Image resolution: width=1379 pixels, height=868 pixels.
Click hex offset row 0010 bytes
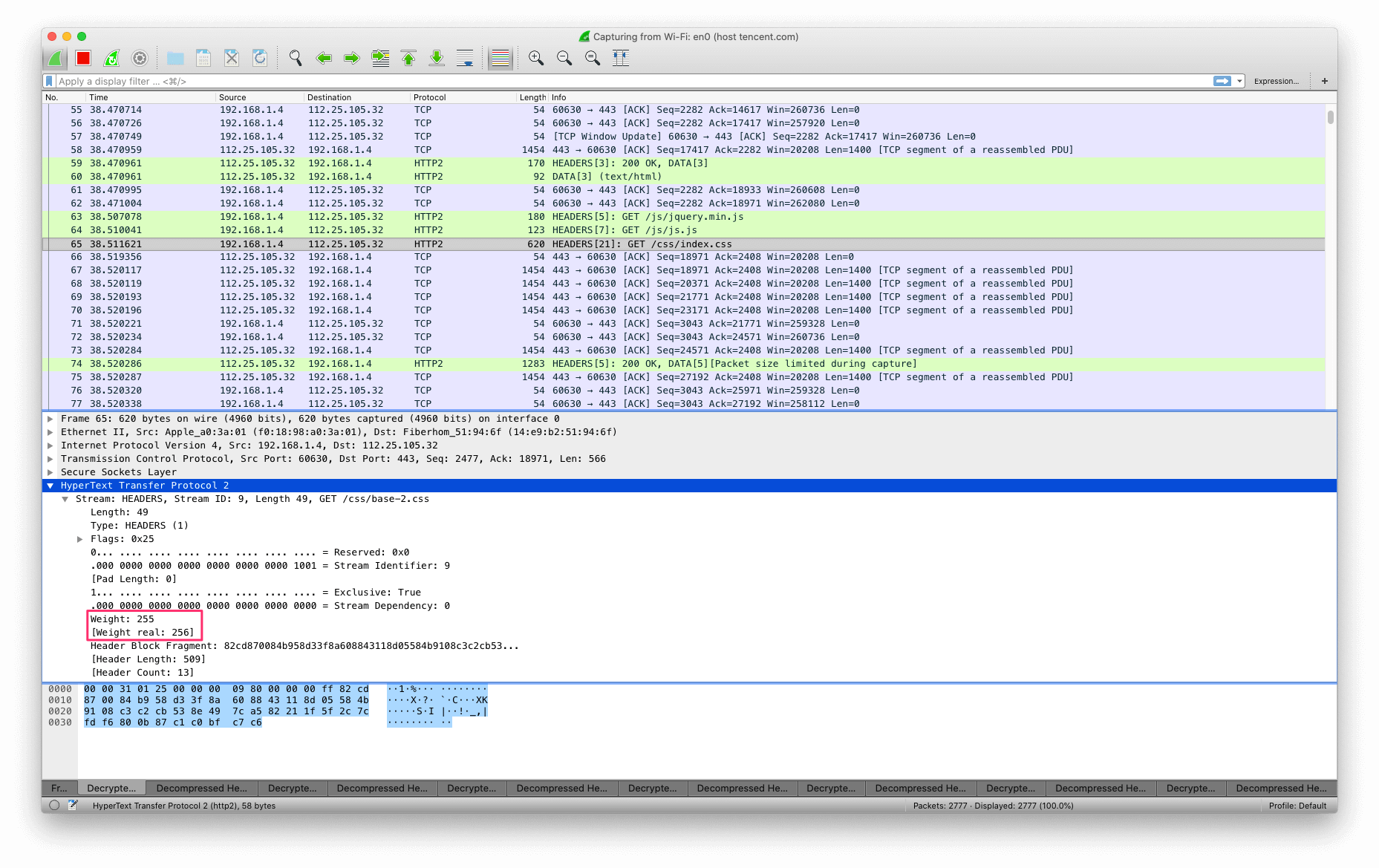pos(226,700)
